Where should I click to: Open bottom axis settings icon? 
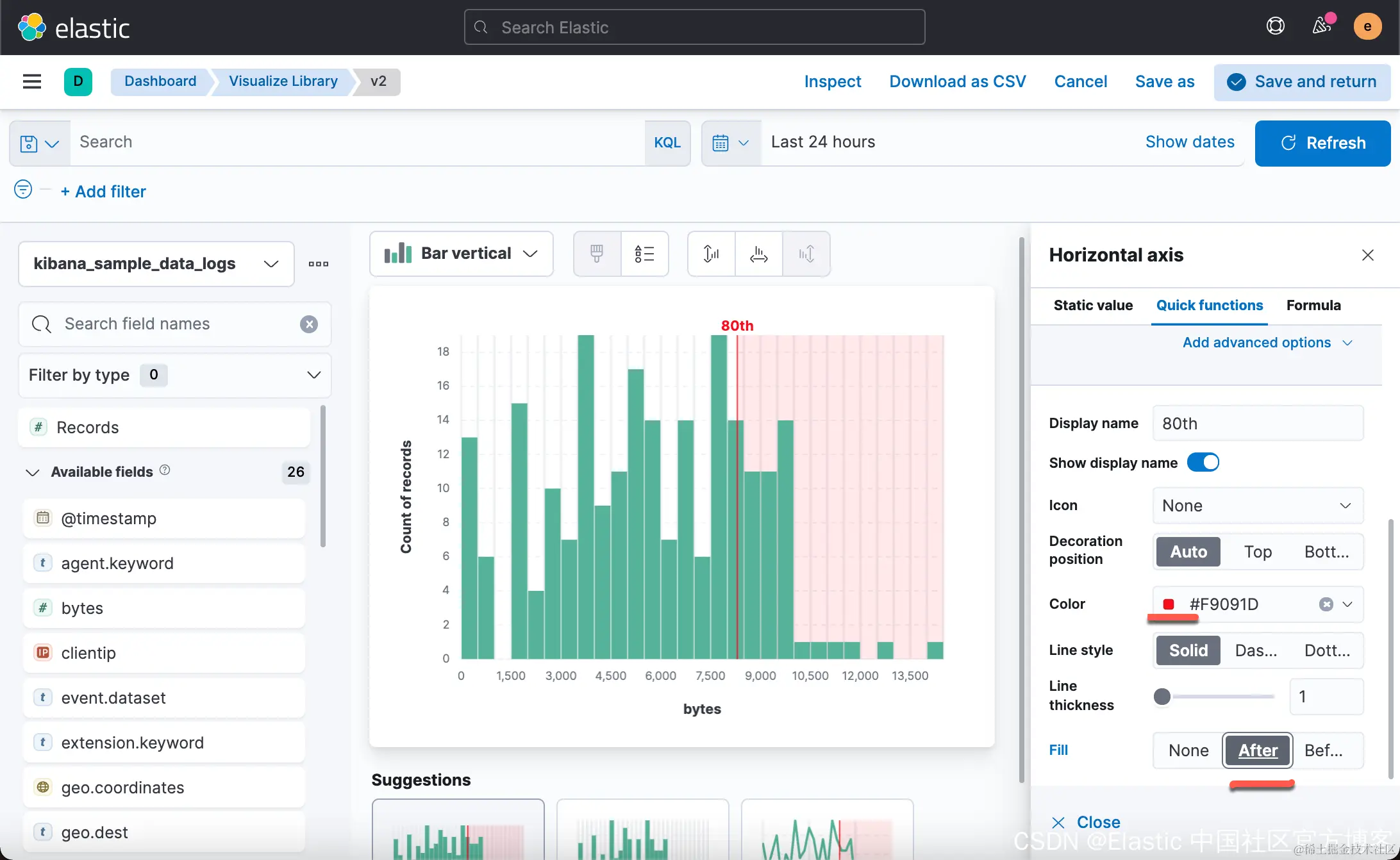(x=758, y=254)
